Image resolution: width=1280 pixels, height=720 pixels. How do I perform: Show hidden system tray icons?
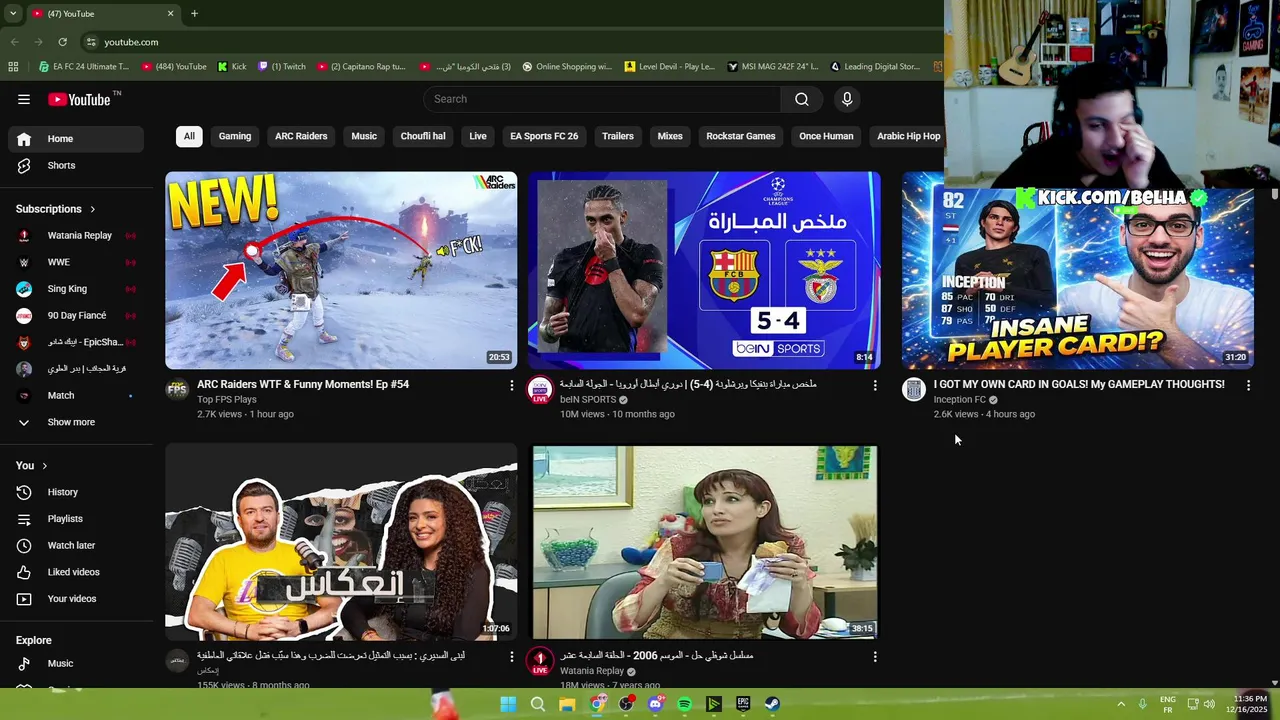point(1121,704)
